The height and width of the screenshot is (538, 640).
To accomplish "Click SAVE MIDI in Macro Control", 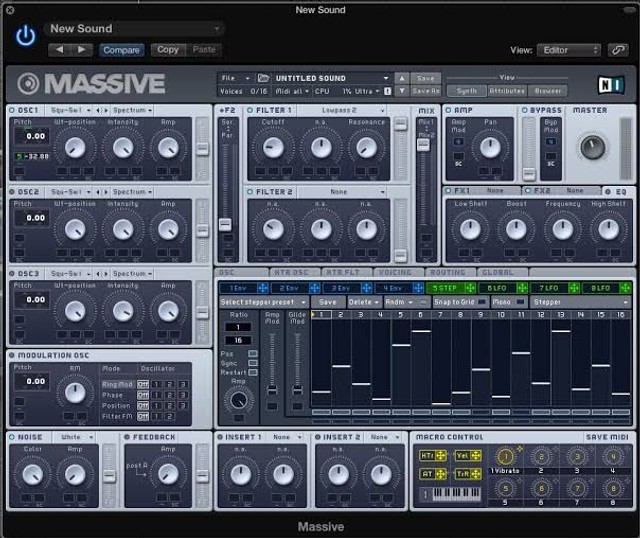I will coord(607,437).
